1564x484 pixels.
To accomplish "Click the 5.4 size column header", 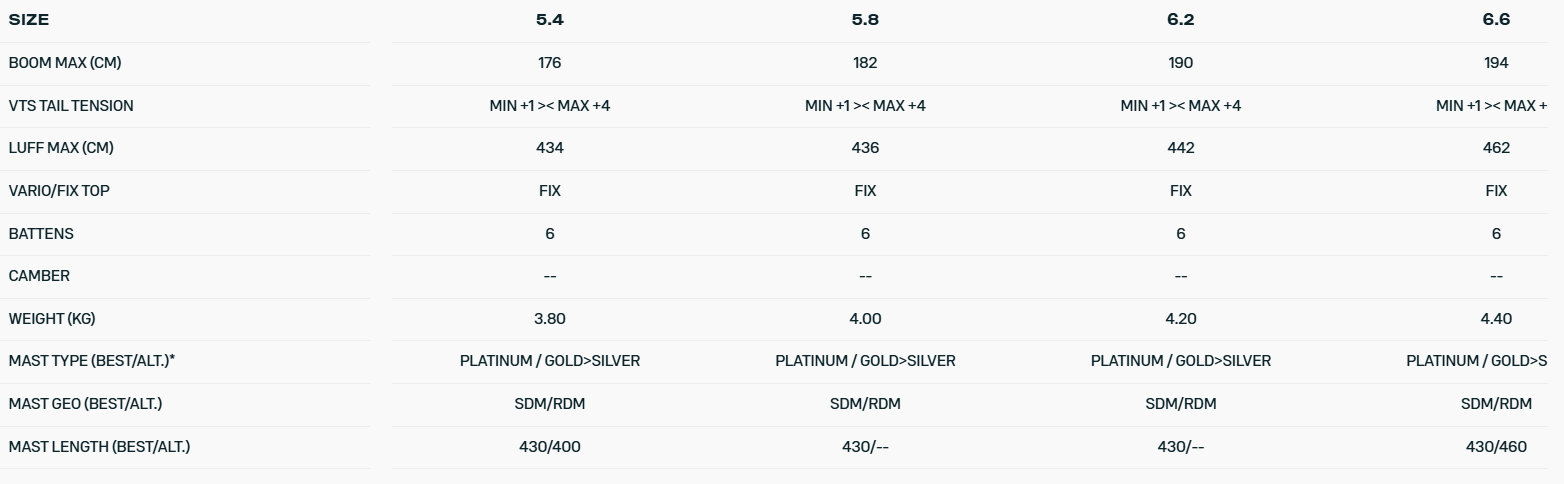I will coord(549,20).
